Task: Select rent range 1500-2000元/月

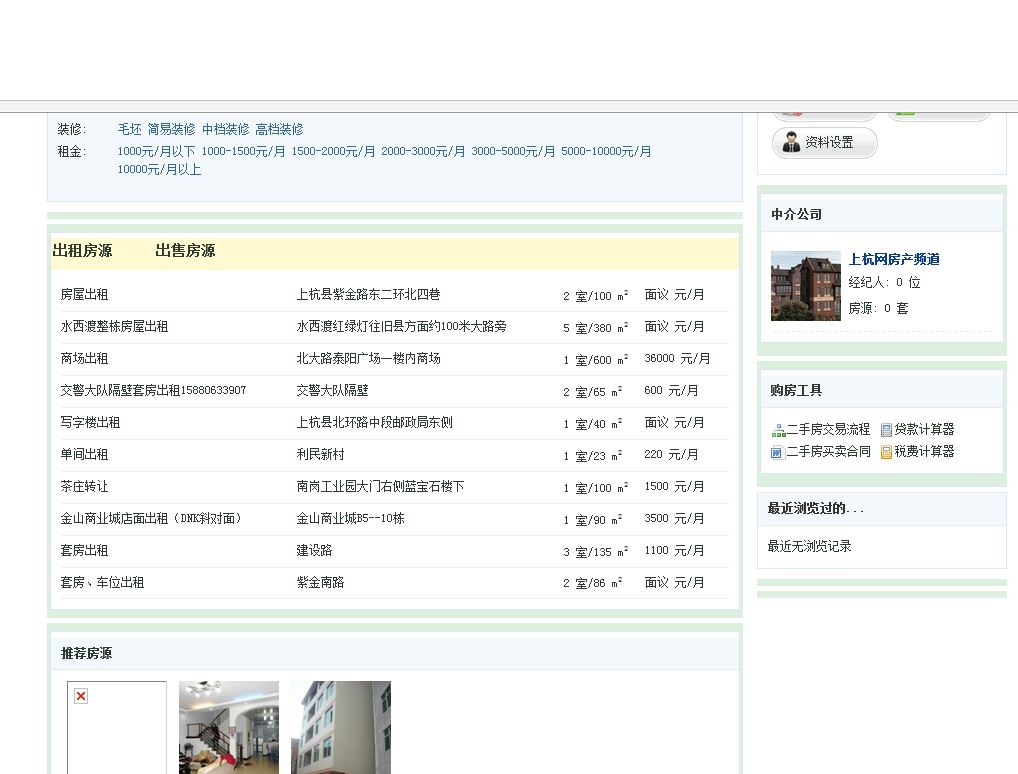Action: [x=333, y=151]
